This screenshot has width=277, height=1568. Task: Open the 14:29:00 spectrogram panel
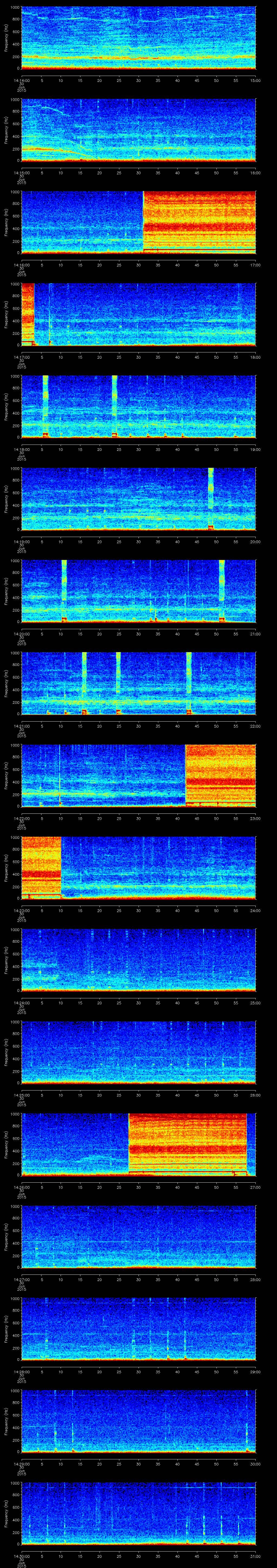click(138, 1421)
